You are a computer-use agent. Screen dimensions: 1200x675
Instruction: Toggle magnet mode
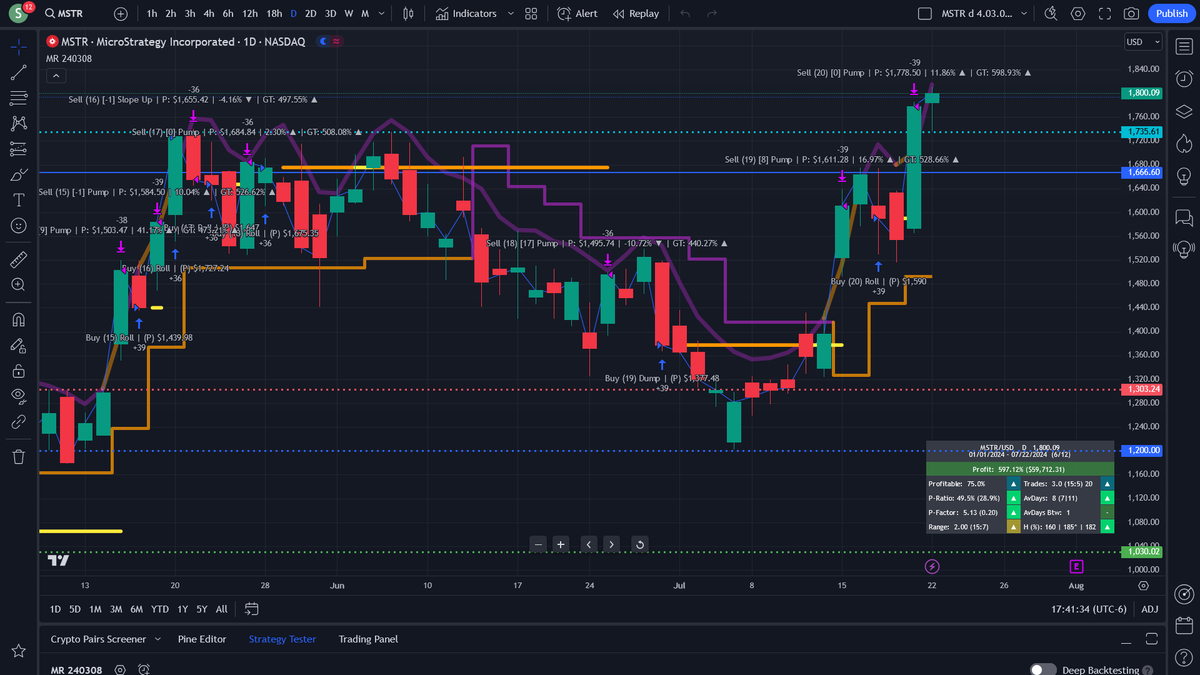tap(18, 320)
